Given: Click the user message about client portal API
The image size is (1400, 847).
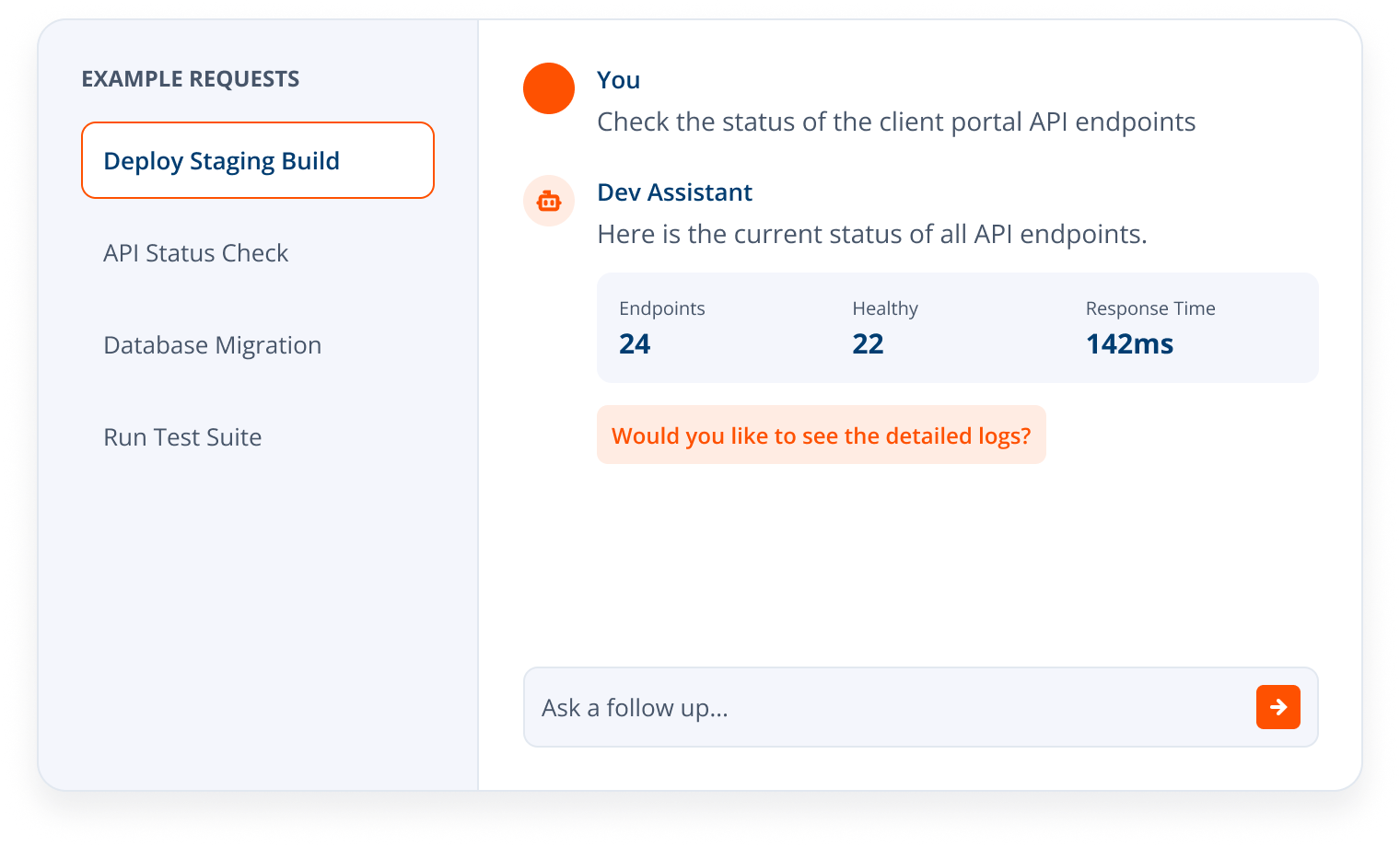Looking at the screenshot, I should [x=896, y=122].
